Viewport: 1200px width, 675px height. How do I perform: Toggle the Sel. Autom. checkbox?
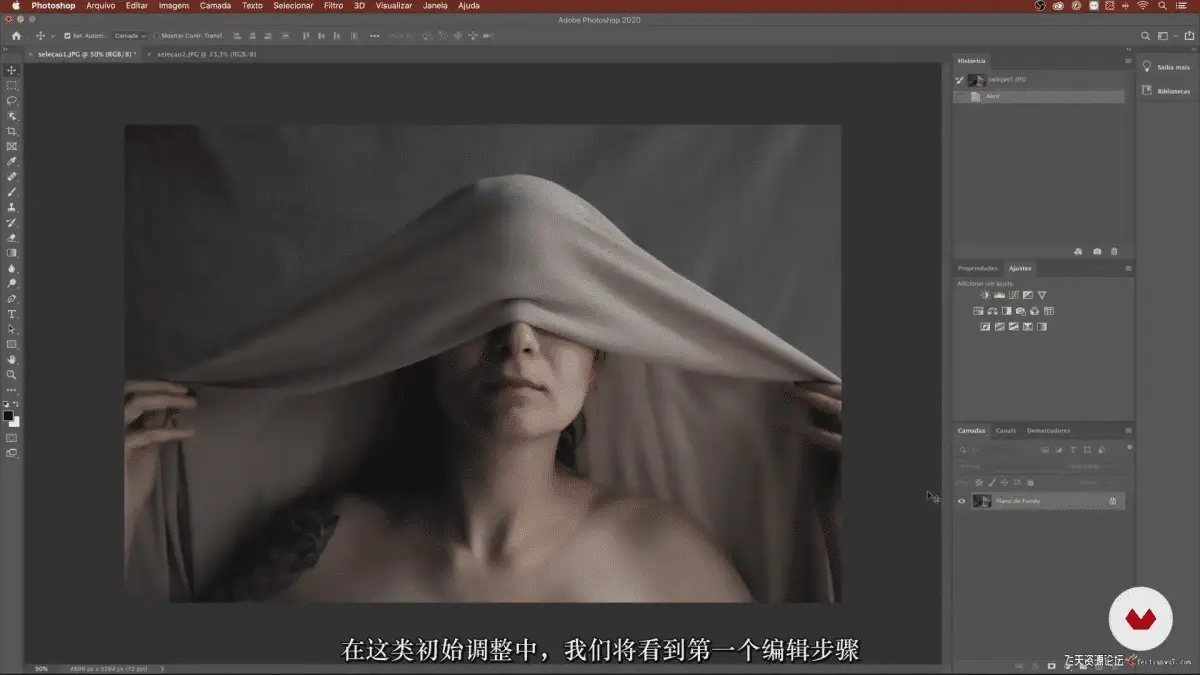[x=67, y=36]
